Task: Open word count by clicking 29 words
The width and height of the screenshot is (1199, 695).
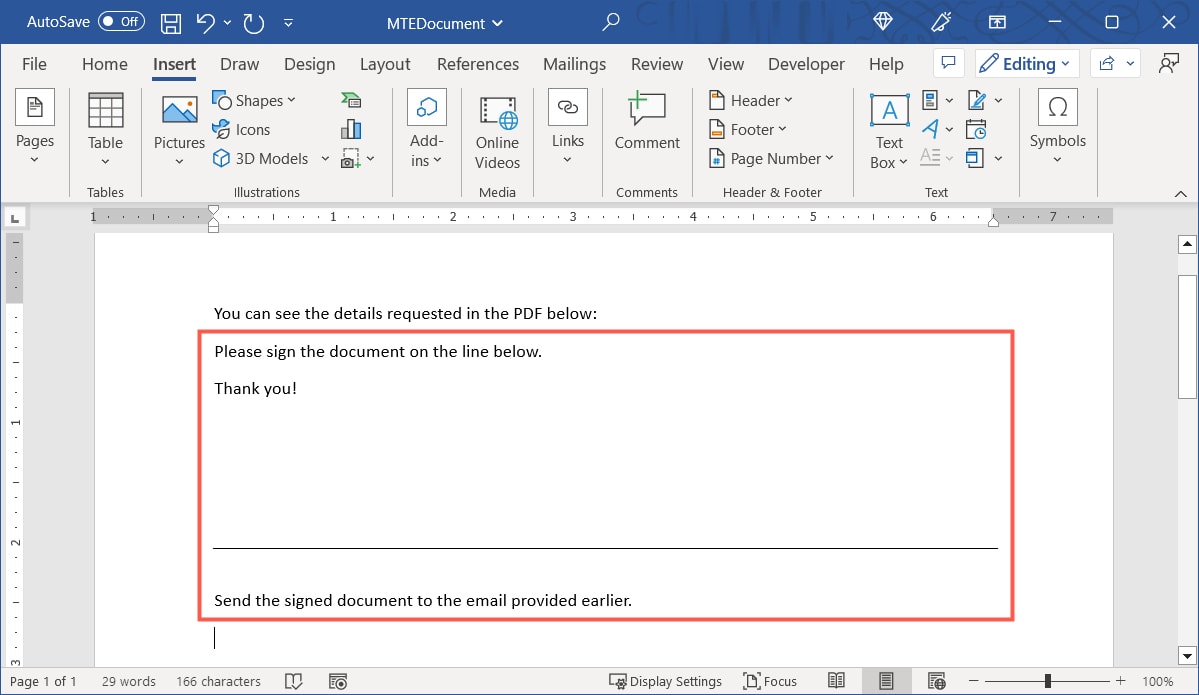Action: click(128, 681)
